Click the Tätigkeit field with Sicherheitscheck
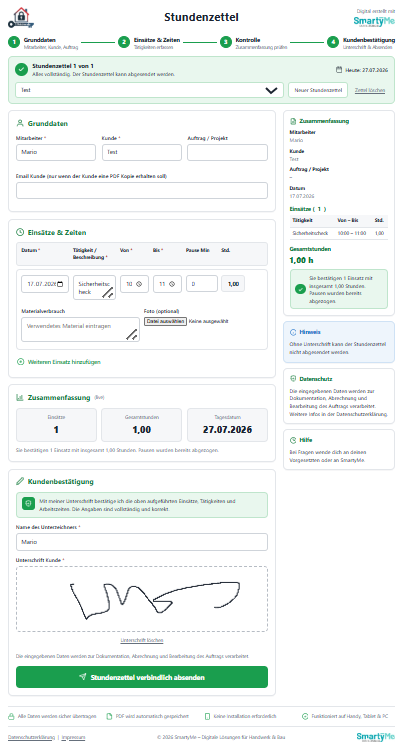Screen dimensions: 402x750 point(94,287)
